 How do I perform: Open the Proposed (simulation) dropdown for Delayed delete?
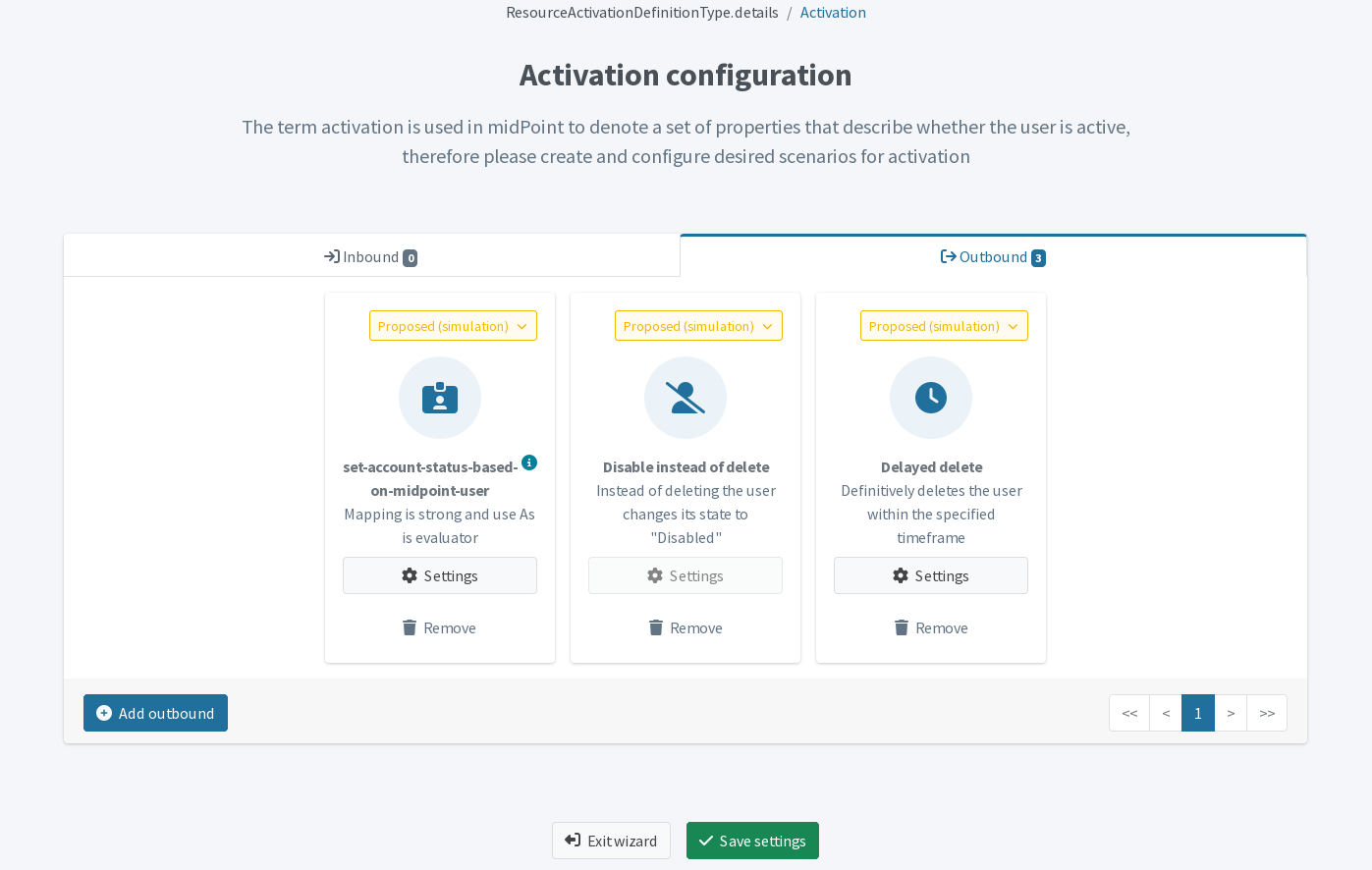944,325
